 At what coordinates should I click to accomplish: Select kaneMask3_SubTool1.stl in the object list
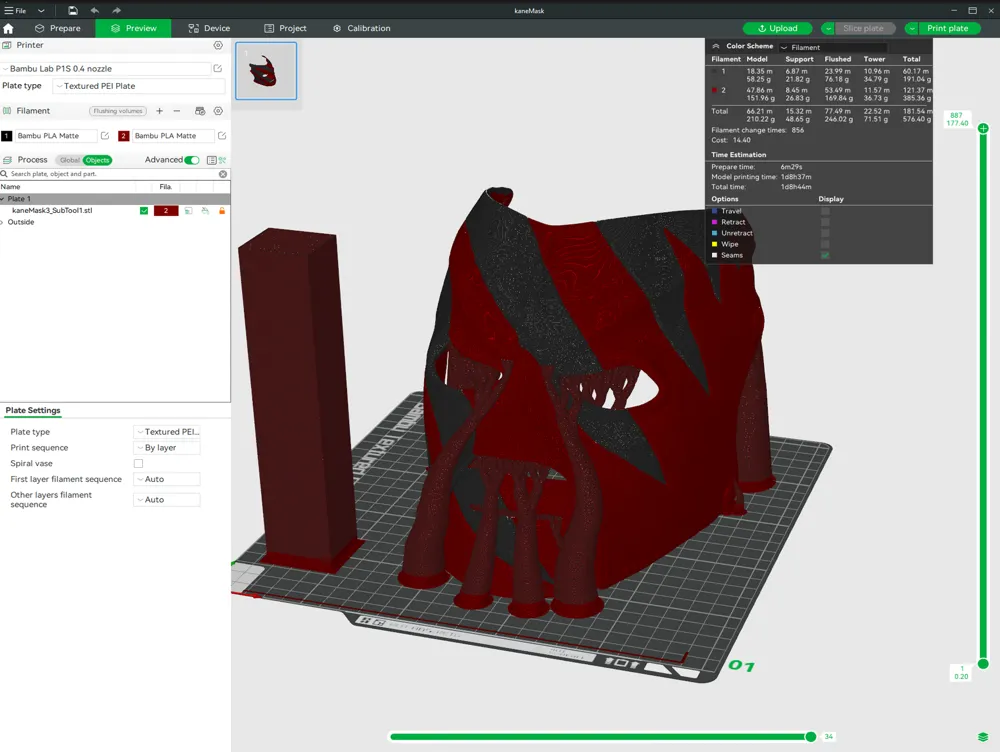pyautogui.click(x=52, y=210)
